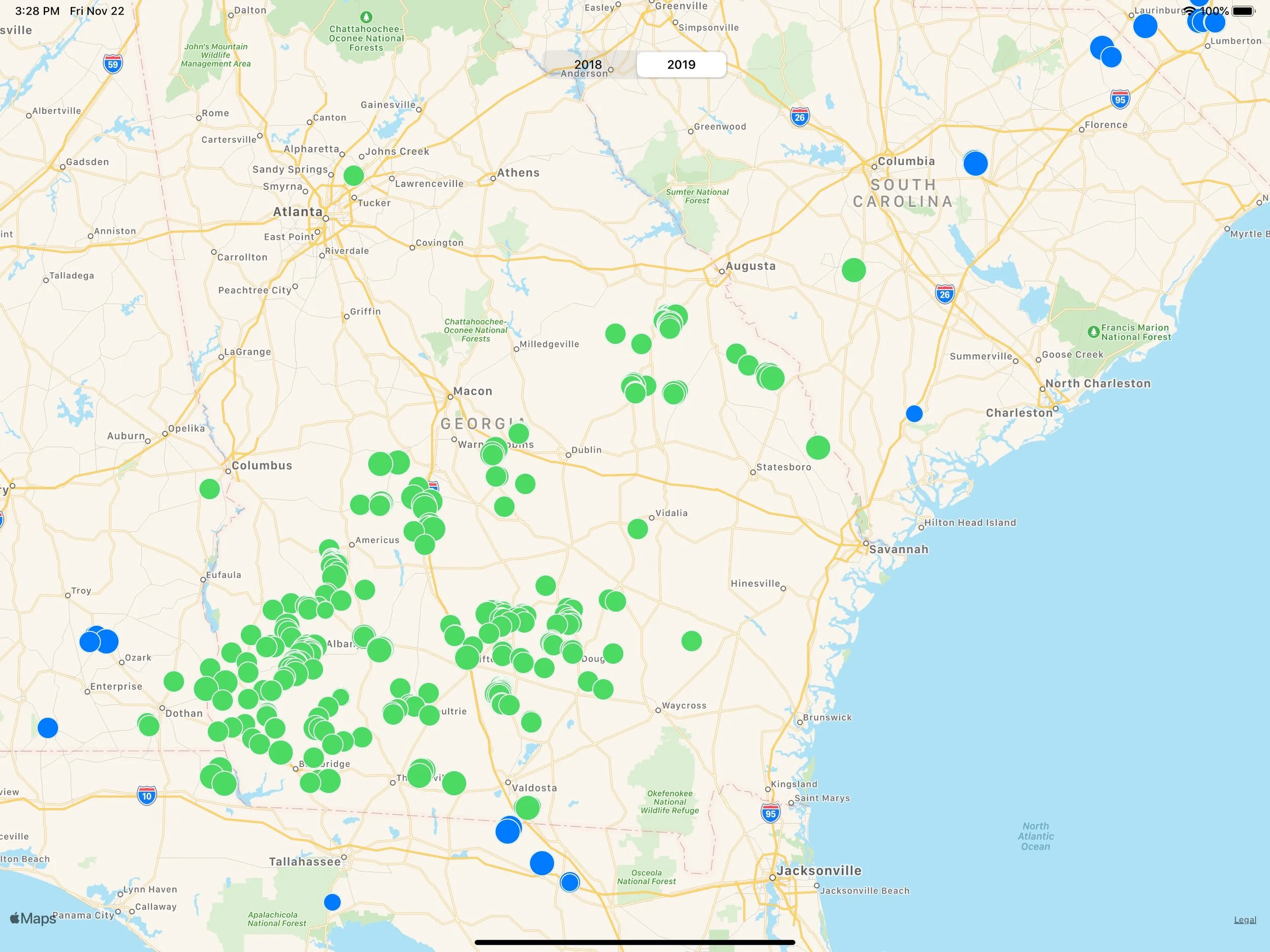Click the blue marker near Osceola National Forest

pos(569,883)
